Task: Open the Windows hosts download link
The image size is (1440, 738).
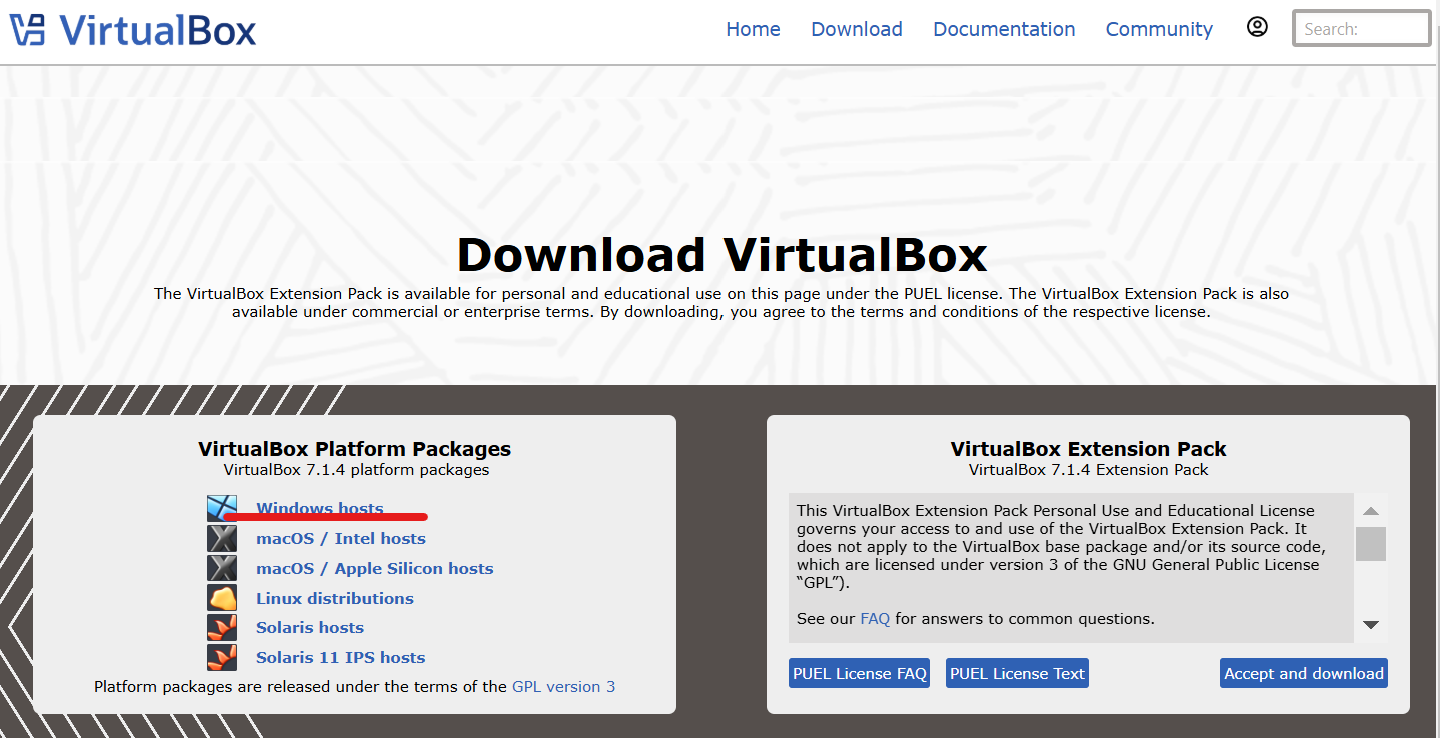Action: click(x=320, y=508)
